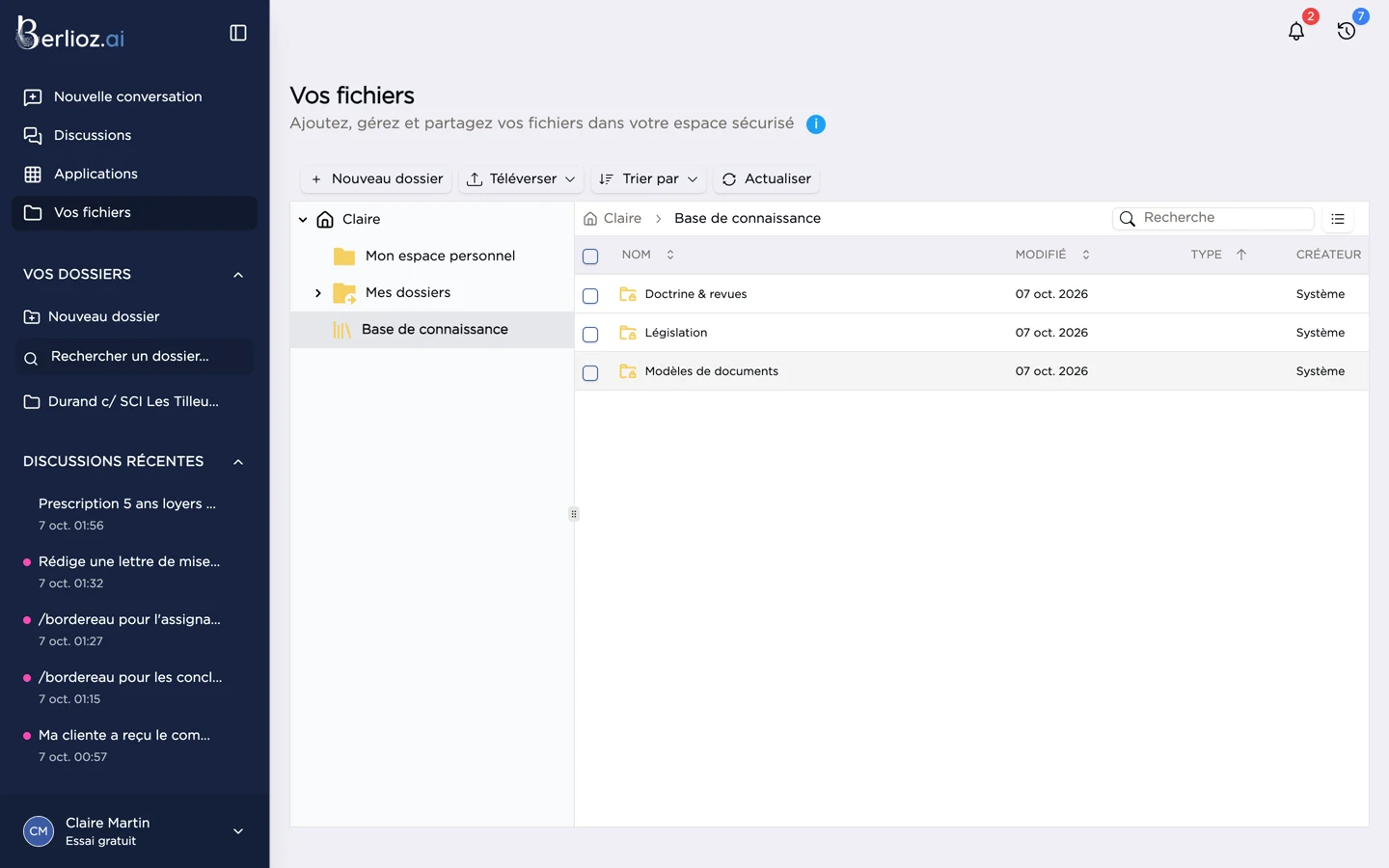This screenshot has height=868, width=1389.
Task: Go to Discussions
Action: click(134, 136)
